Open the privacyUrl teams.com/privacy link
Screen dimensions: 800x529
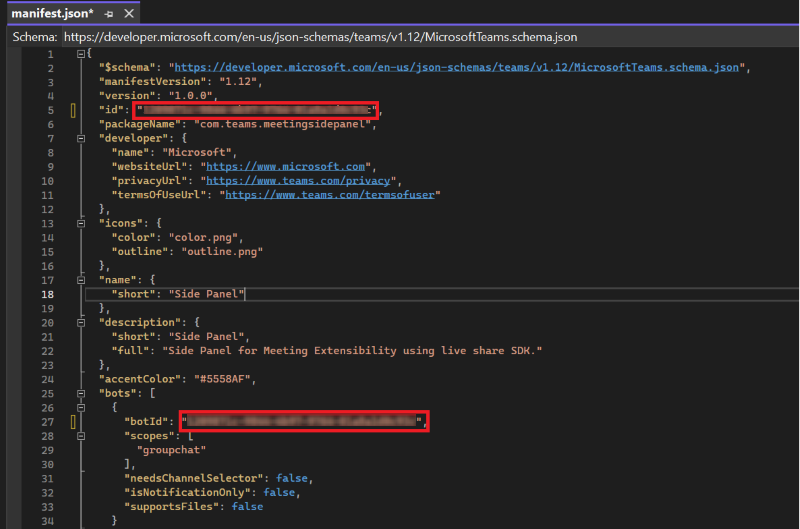point(298,181)
